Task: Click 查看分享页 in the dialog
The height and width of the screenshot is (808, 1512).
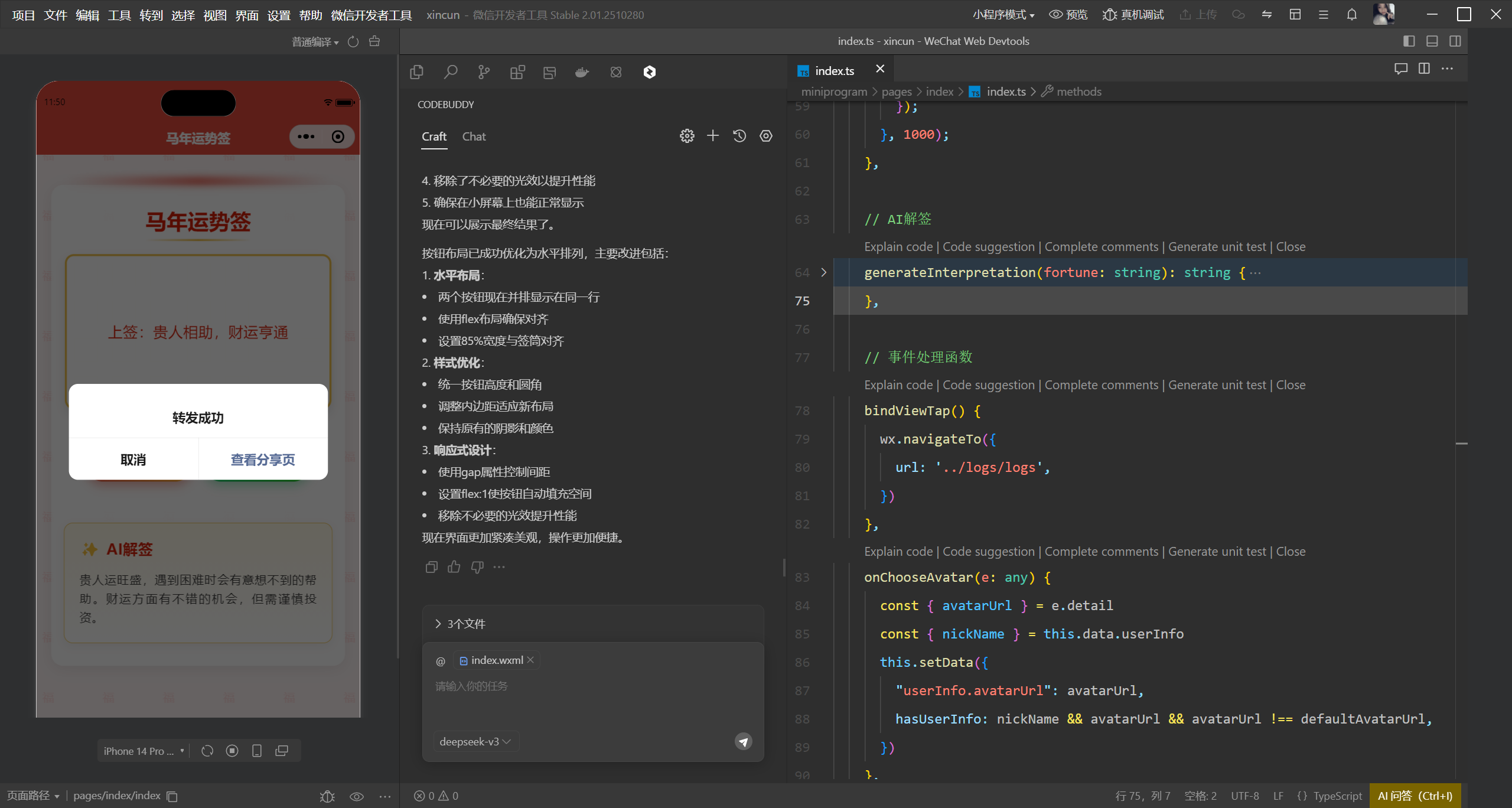Action: tap(263, 460)
